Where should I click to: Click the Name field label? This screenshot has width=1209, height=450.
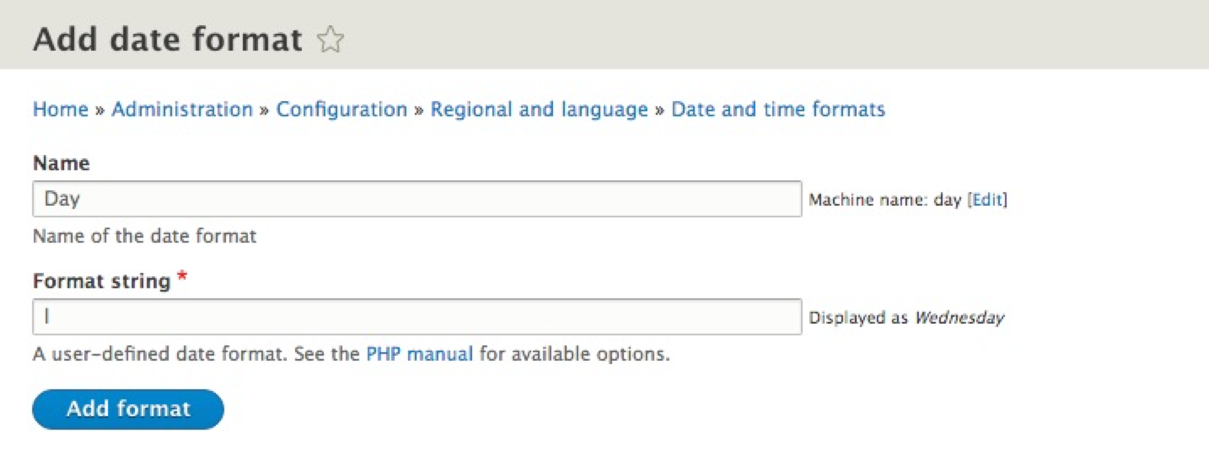[x=61, y=163]
